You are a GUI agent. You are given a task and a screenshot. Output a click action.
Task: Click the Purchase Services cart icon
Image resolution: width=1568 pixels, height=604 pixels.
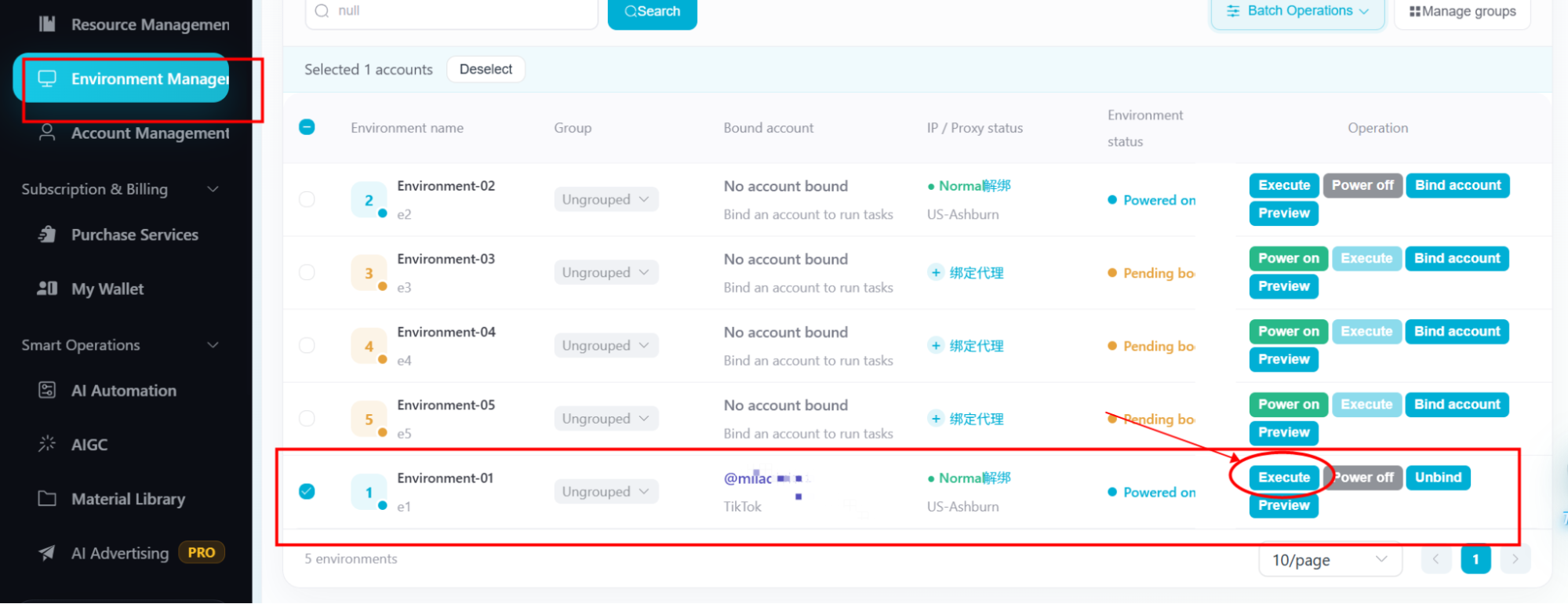[47, 235]
